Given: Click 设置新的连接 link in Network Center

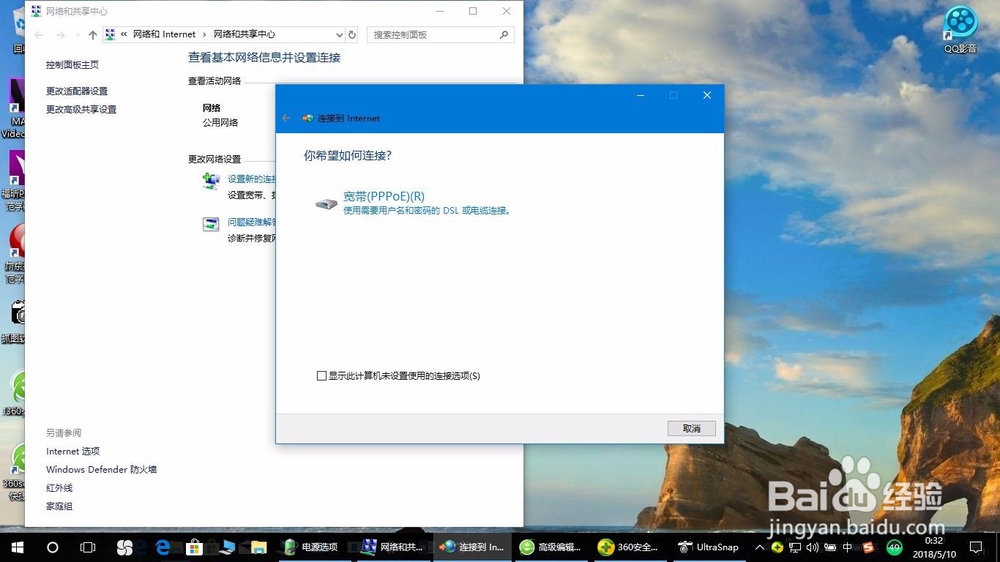Looking at the screenshot, I should coord(251,179).
